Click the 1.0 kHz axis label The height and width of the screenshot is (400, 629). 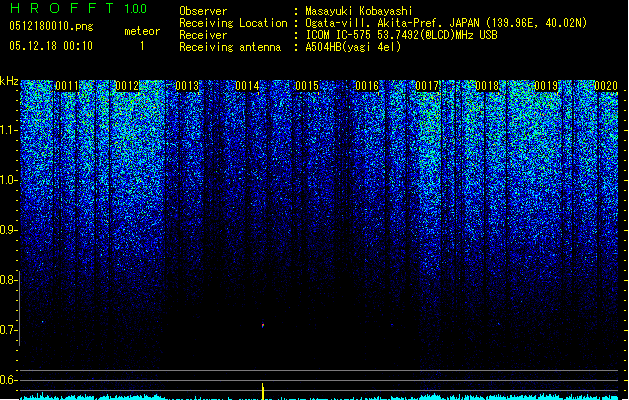[9, 180]
